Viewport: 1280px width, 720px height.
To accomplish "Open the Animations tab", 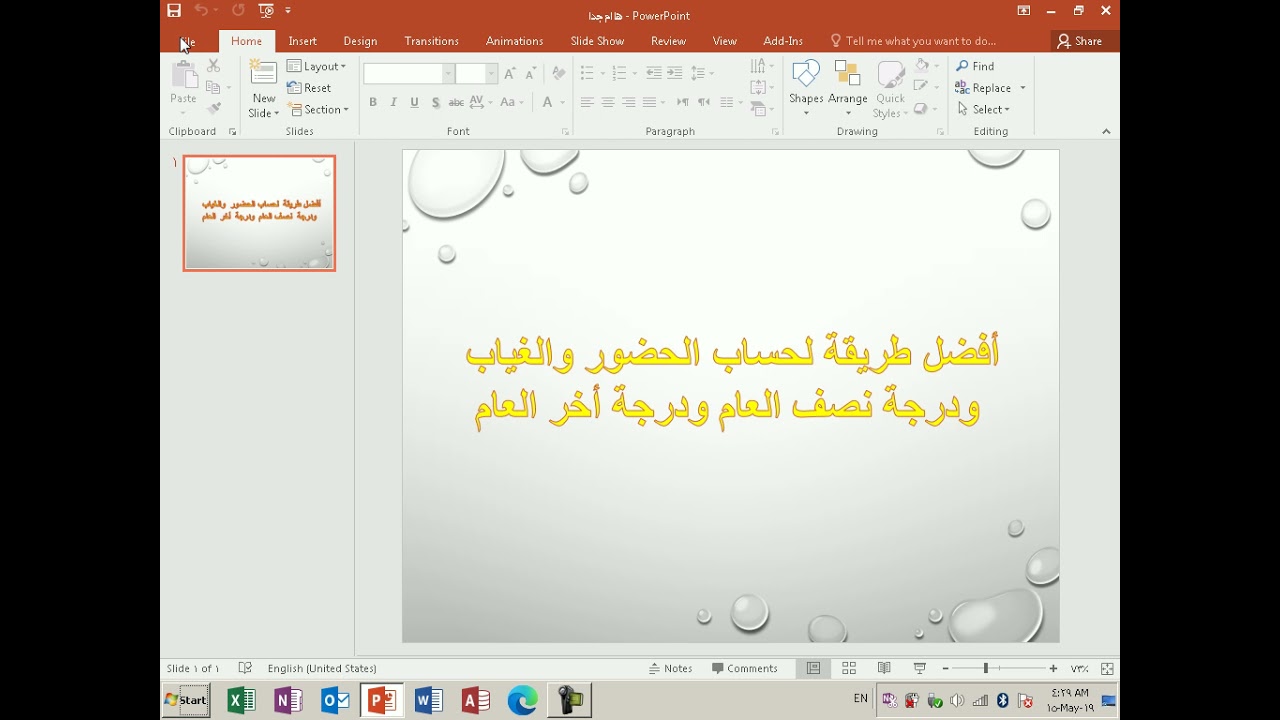I will point(514,41).
